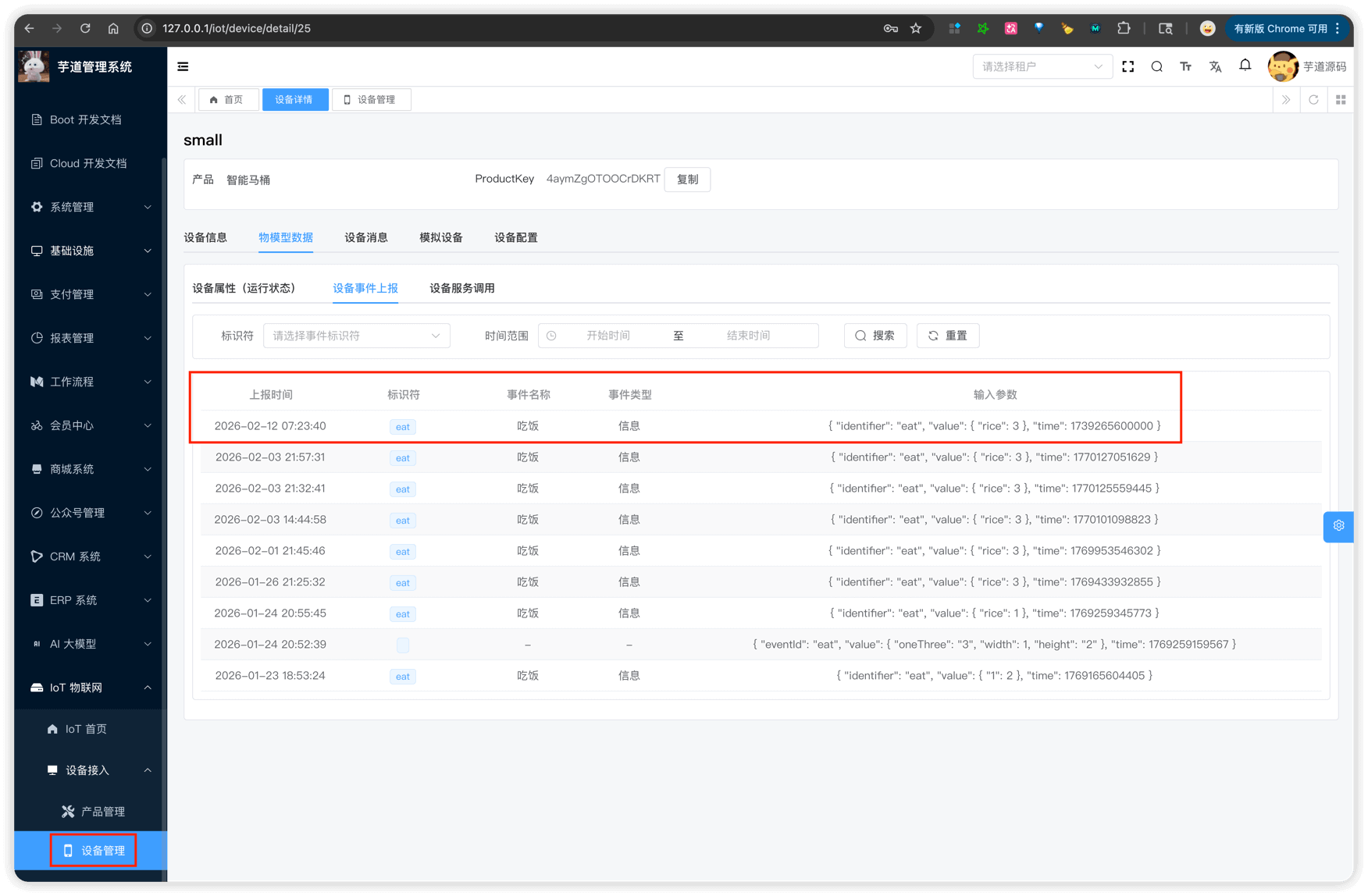Open the header search magnifier icon
Image resolution: width=1368 pixels, height=896 pixels.
tap(1156, 67)
